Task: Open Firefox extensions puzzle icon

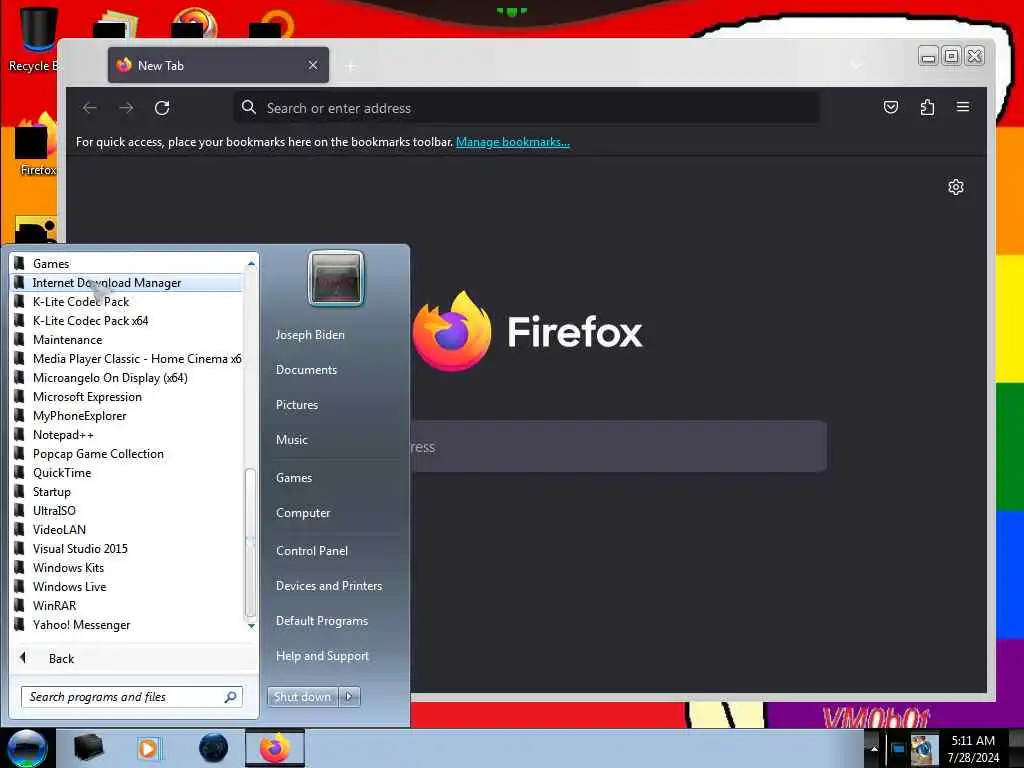Action: coord(927,107)
